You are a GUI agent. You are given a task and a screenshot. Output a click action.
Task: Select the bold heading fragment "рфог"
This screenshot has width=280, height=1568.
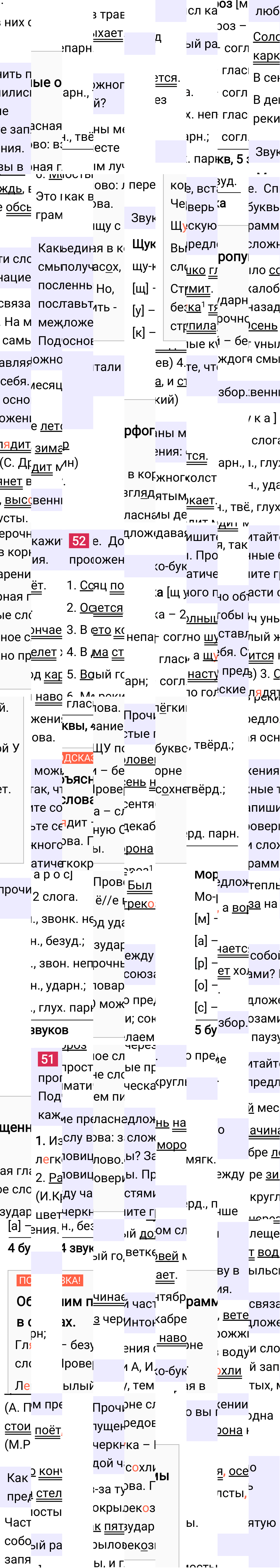coord(140,431)
